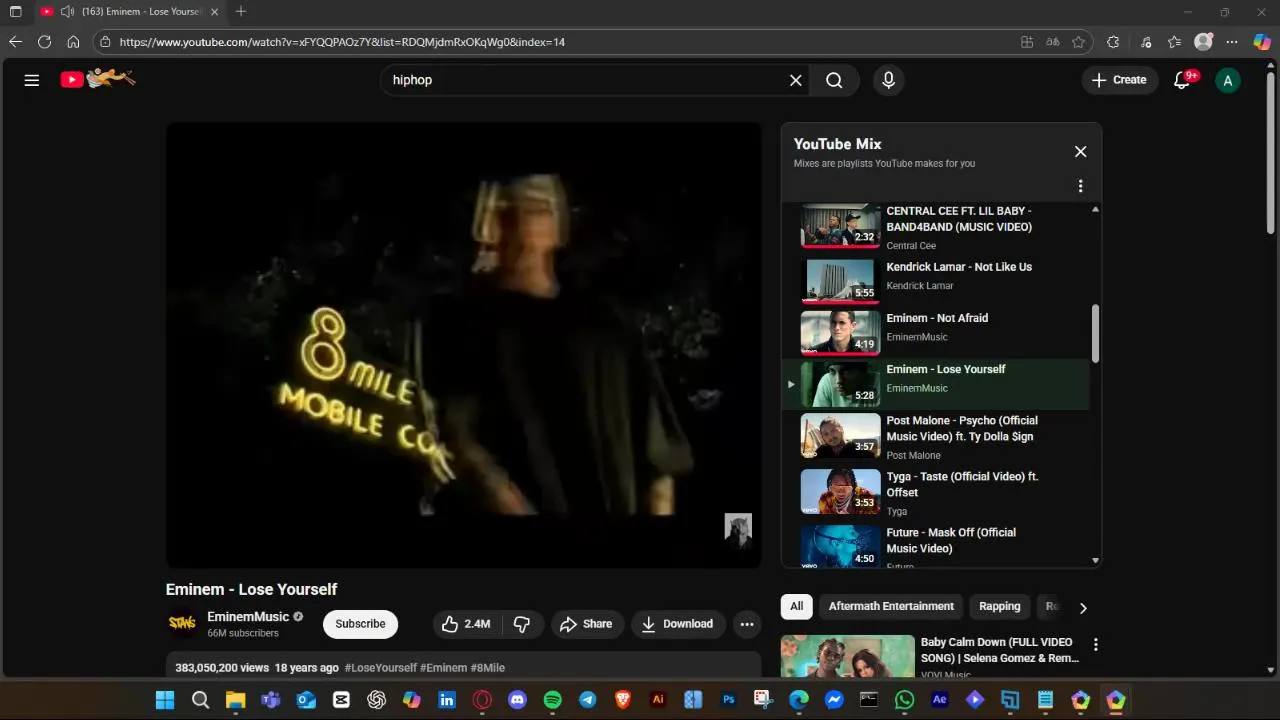Open WhatsApp from the taskbar

905,700
